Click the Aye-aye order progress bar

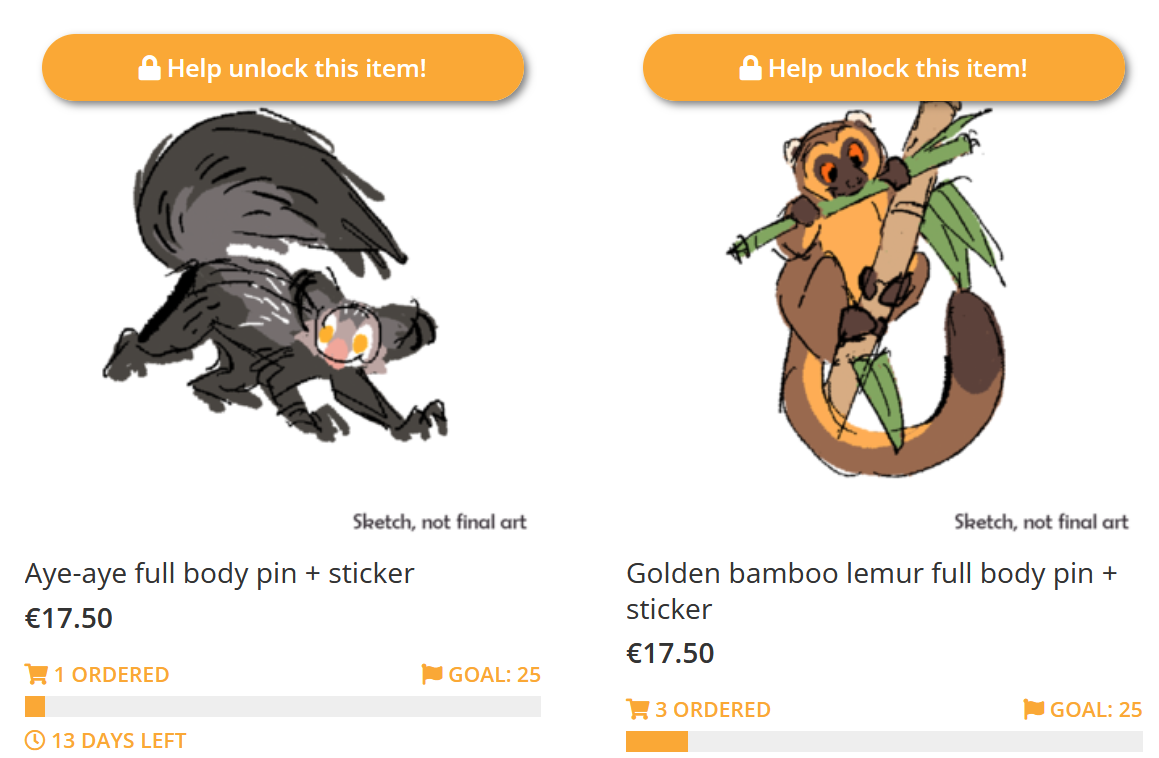tap(283, 707)
